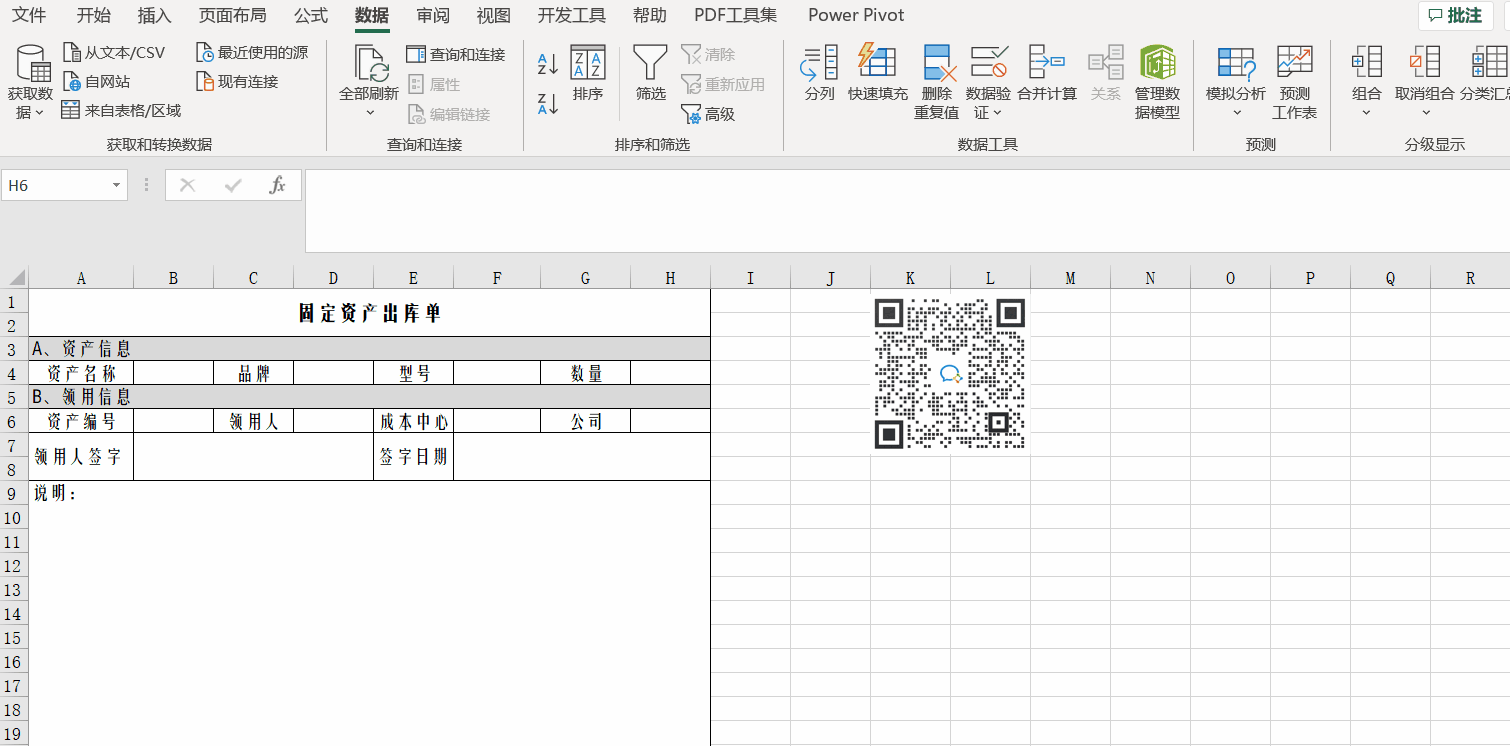
Task: Open the 文件 file tab
Action: tap(29, 15)
